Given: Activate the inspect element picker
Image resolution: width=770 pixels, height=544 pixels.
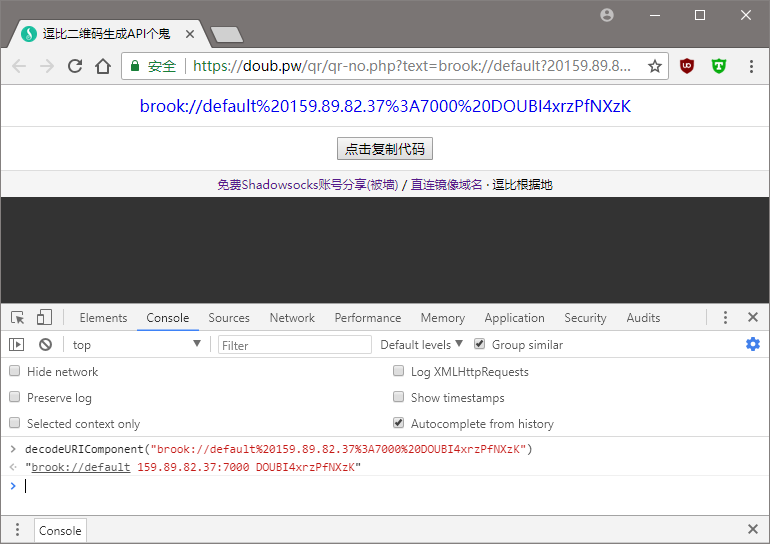Looking at the screenshot, I should (x=18, y=318).
